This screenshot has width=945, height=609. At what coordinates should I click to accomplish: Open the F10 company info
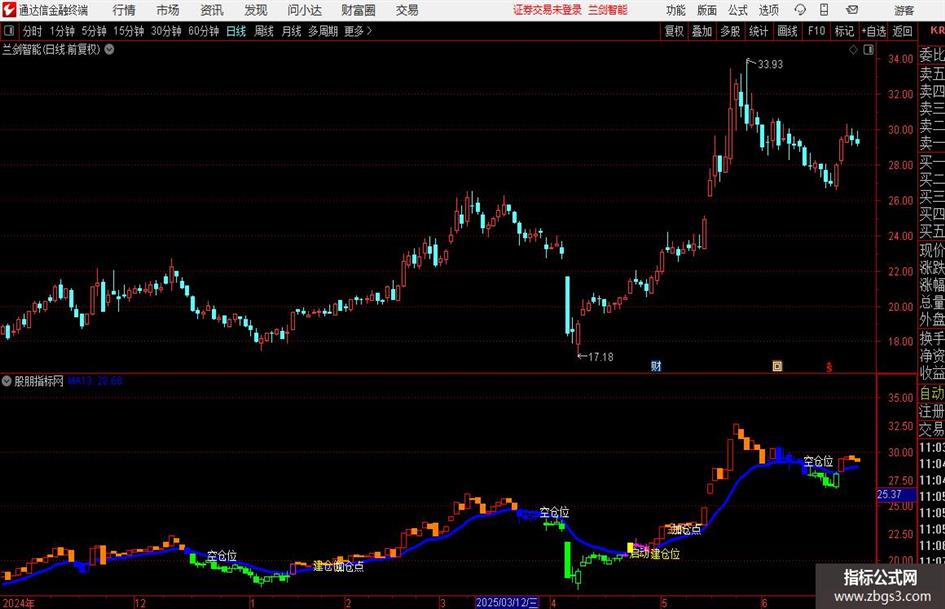[816, 31]
